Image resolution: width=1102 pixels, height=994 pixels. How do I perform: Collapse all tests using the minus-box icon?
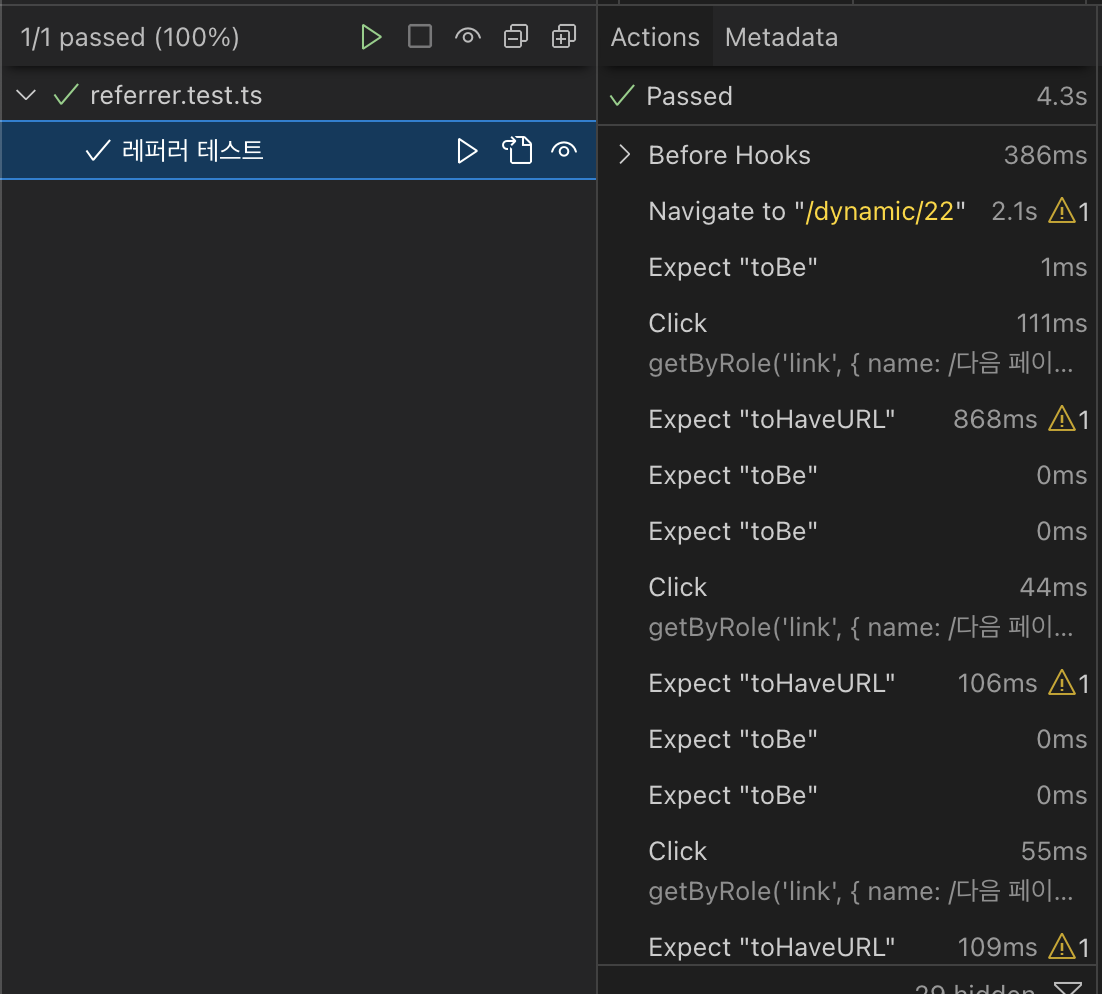[x=516, y=38]
